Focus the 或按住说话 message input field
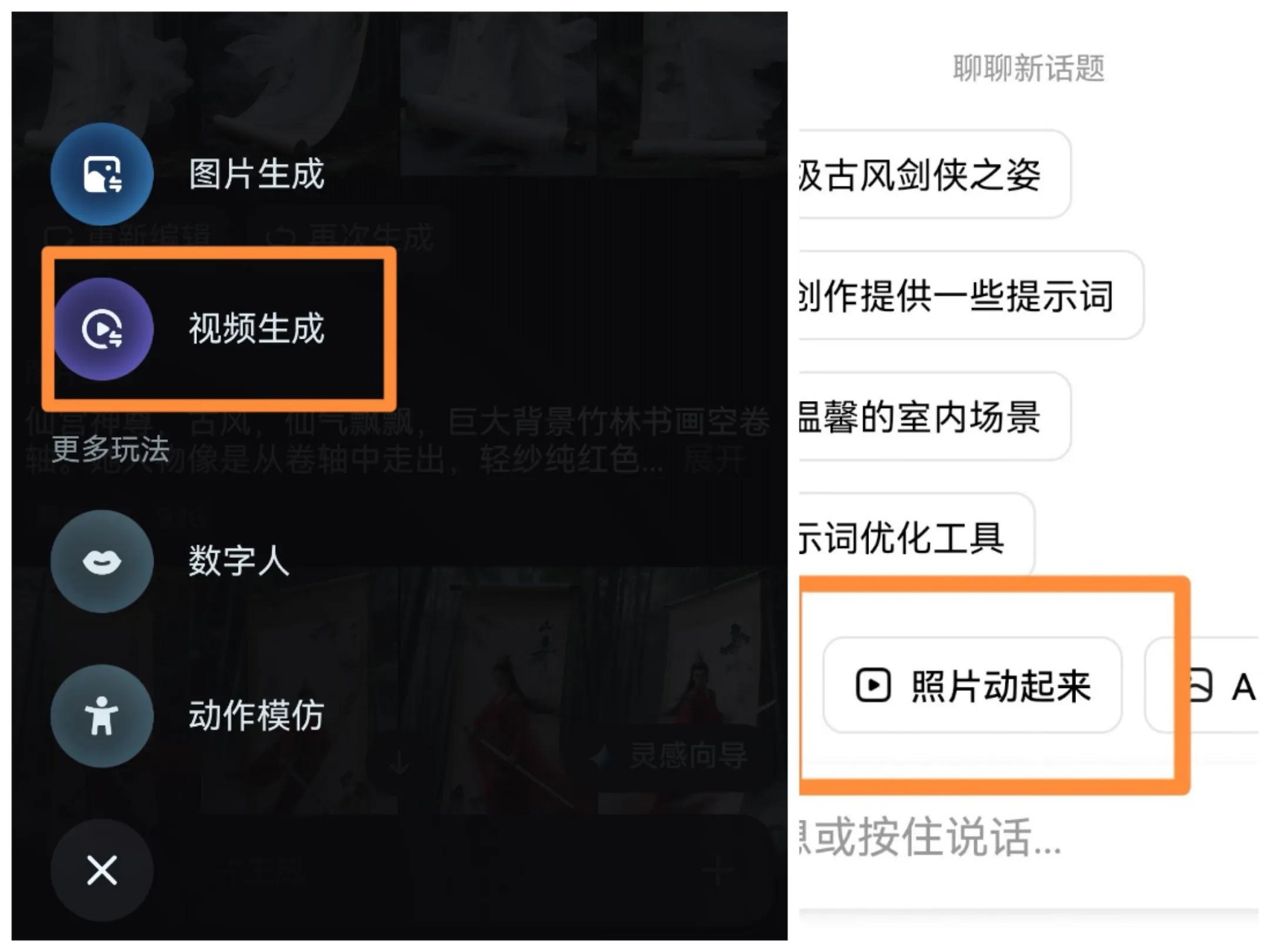Screen dimensions: 1270x952 (x=1029, y=837)
